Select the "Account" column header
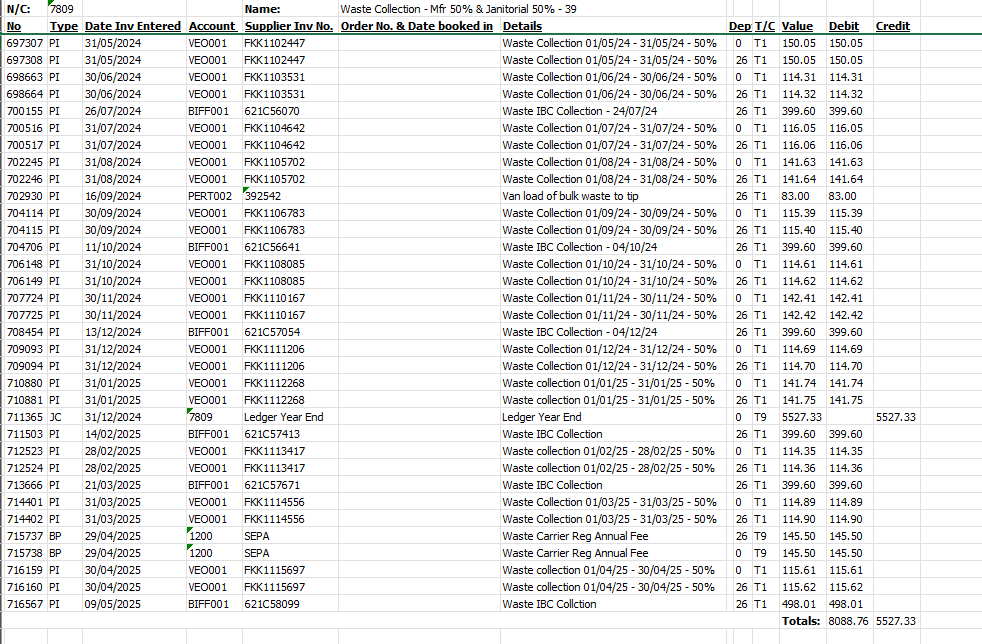 (212, 26)
